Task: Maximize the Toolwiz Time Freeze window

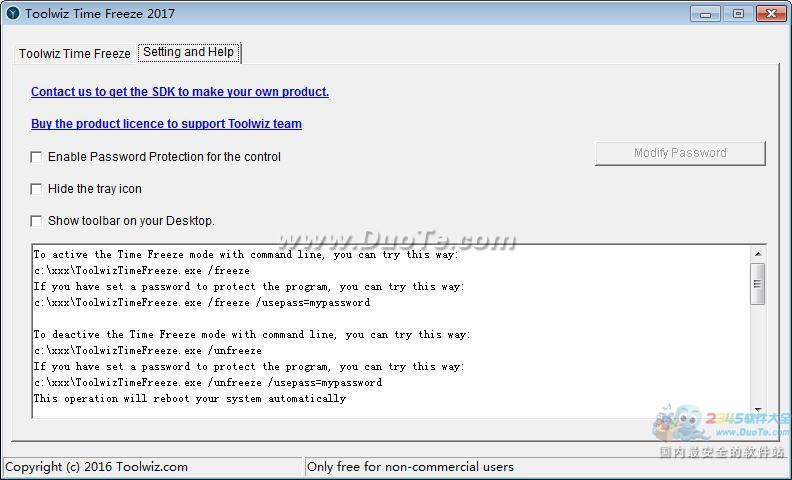Action: 738,14
